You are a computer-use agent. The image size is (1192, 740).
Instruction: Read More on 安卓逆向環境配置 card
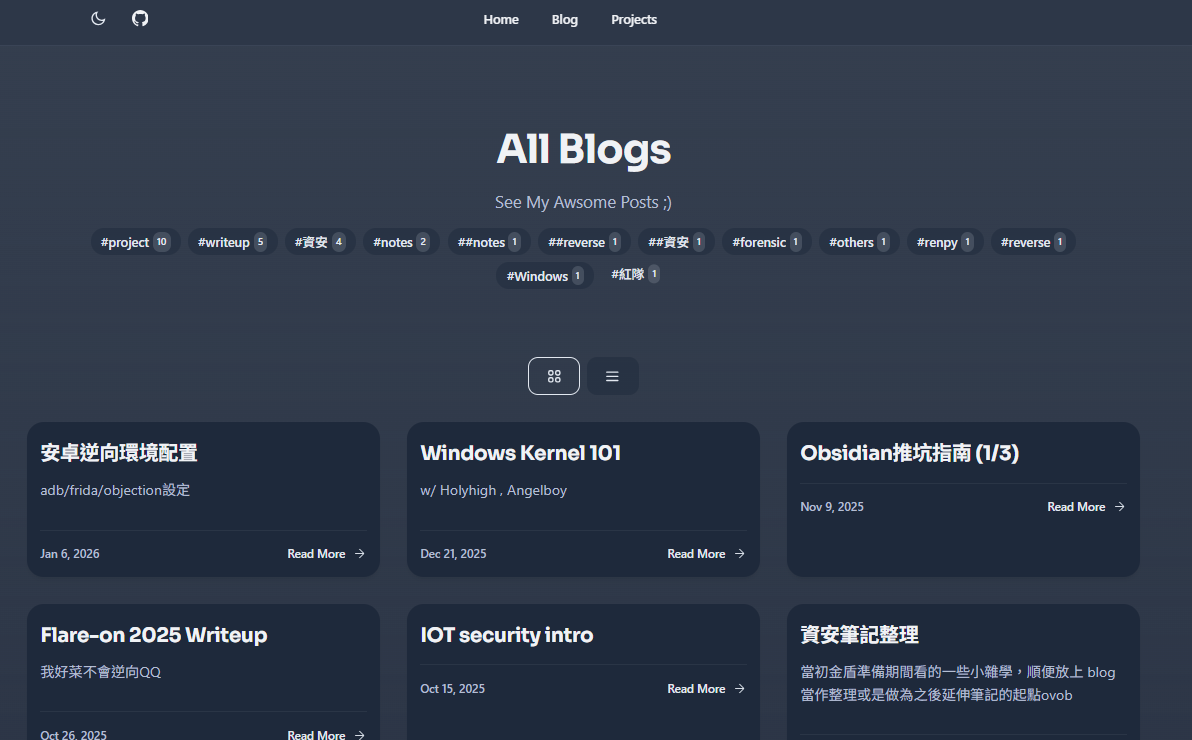326,554
